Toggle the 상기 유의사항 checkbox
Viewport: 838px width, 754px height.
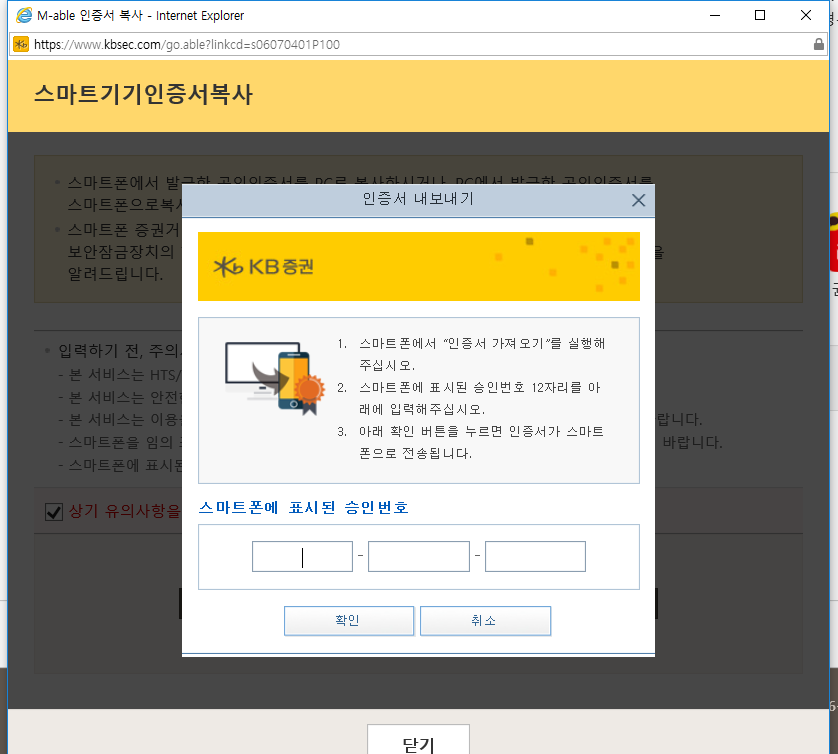point(54,512)
